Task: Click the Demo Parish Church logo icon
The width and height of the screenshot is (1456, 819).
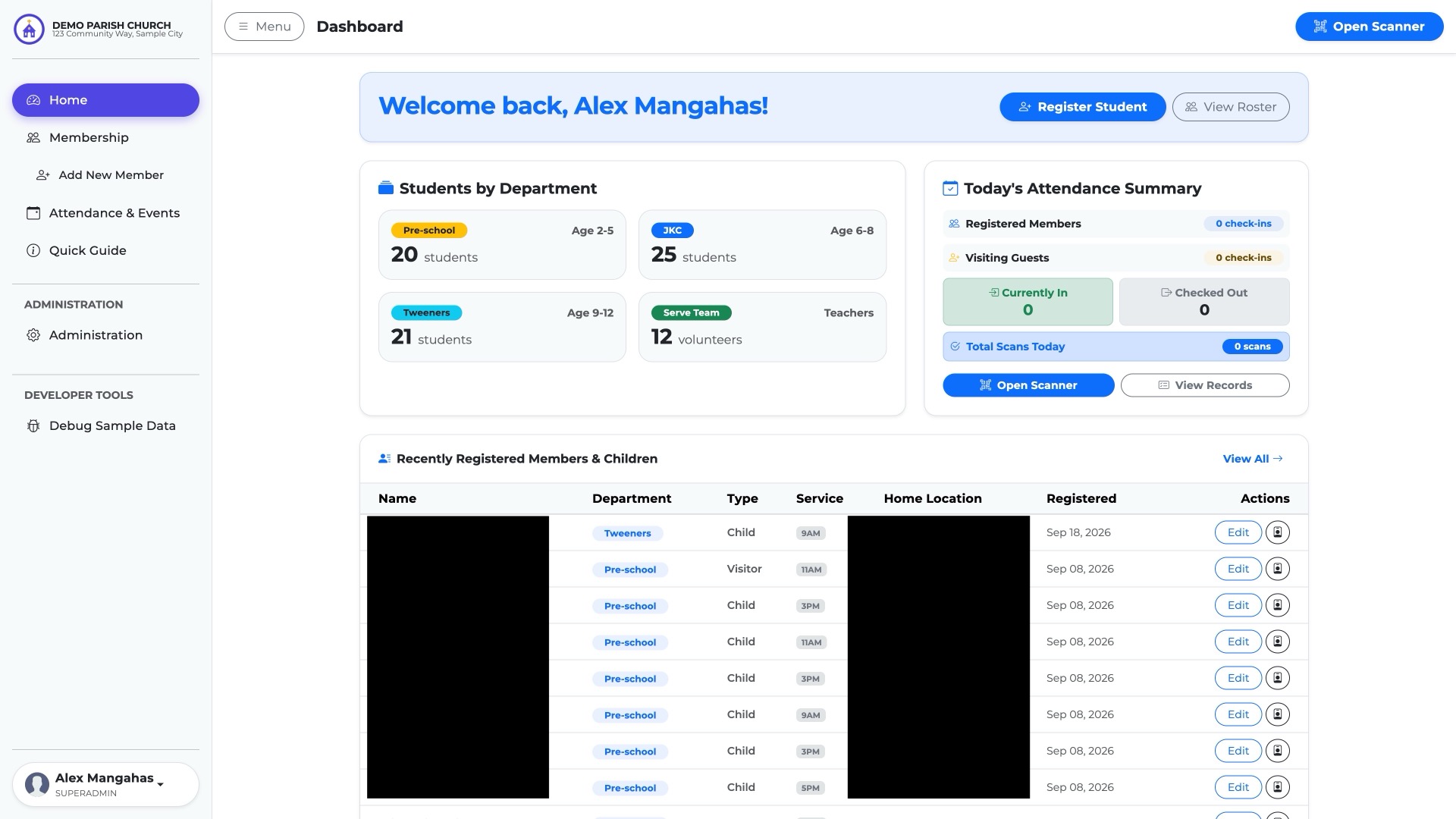Action: tap(29, 30)
